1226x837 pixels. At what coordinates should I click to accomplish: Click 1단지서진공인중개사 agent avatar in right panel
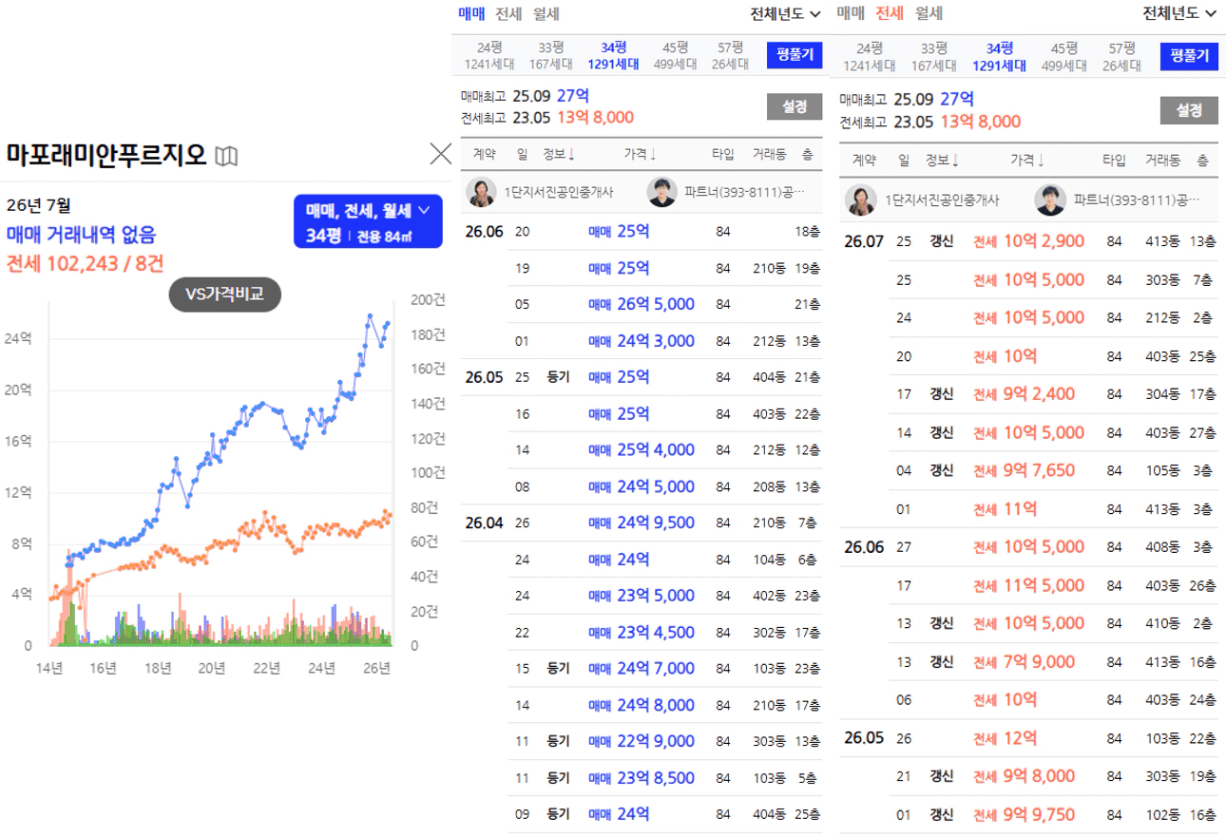[x=862, y=200]
